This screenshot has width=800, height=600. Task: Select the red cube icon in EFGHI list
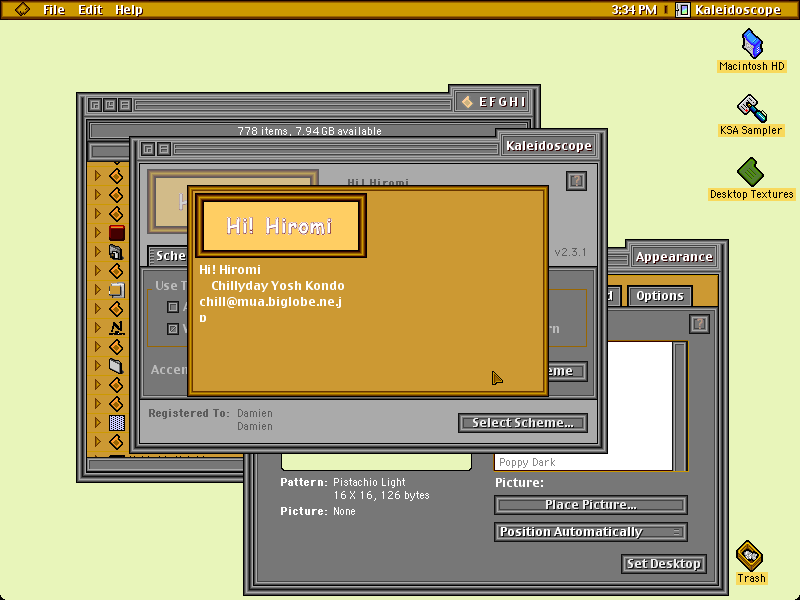pos(117,233)
